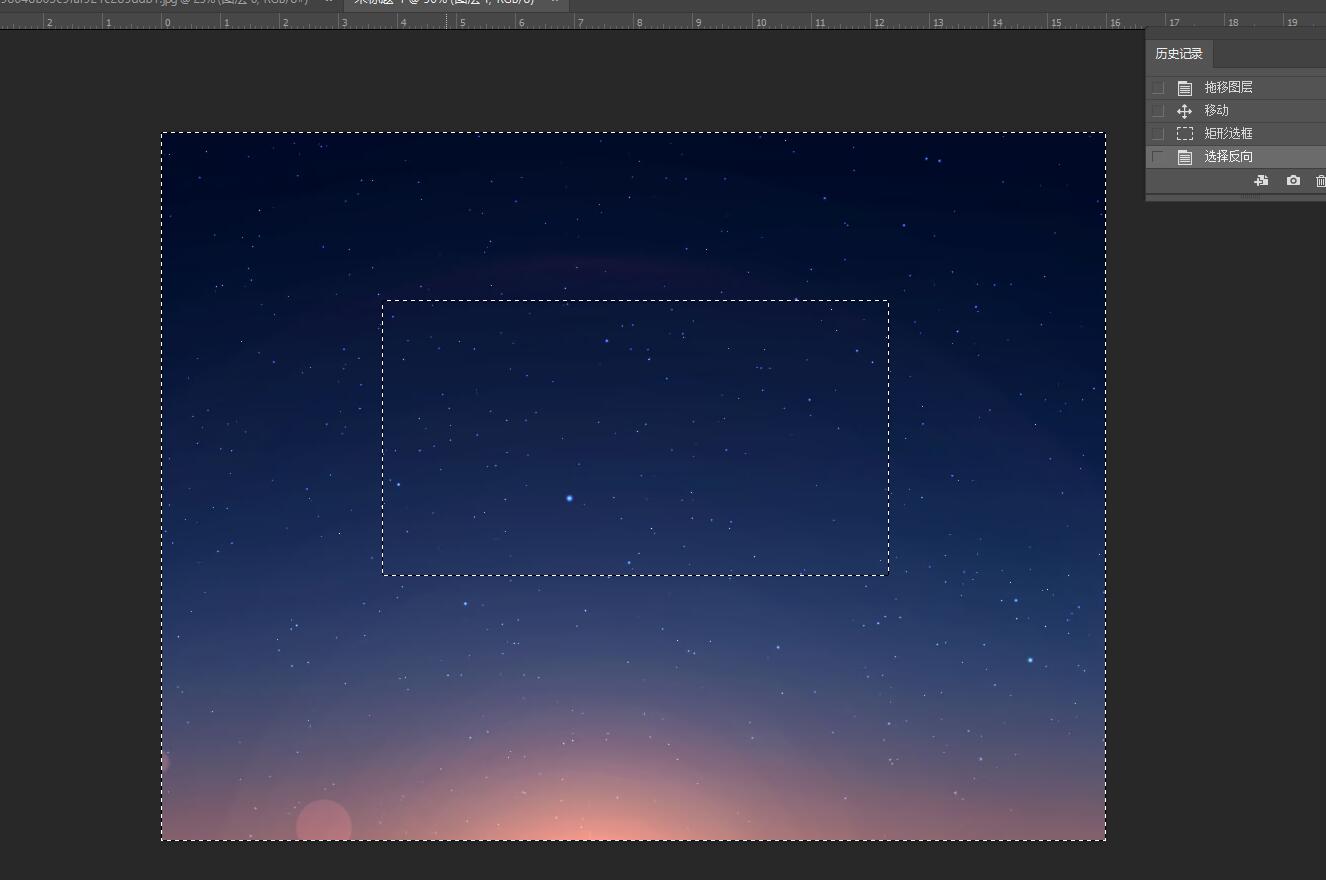
Task: Create new document from current history state
Action: click(1261, 181)
